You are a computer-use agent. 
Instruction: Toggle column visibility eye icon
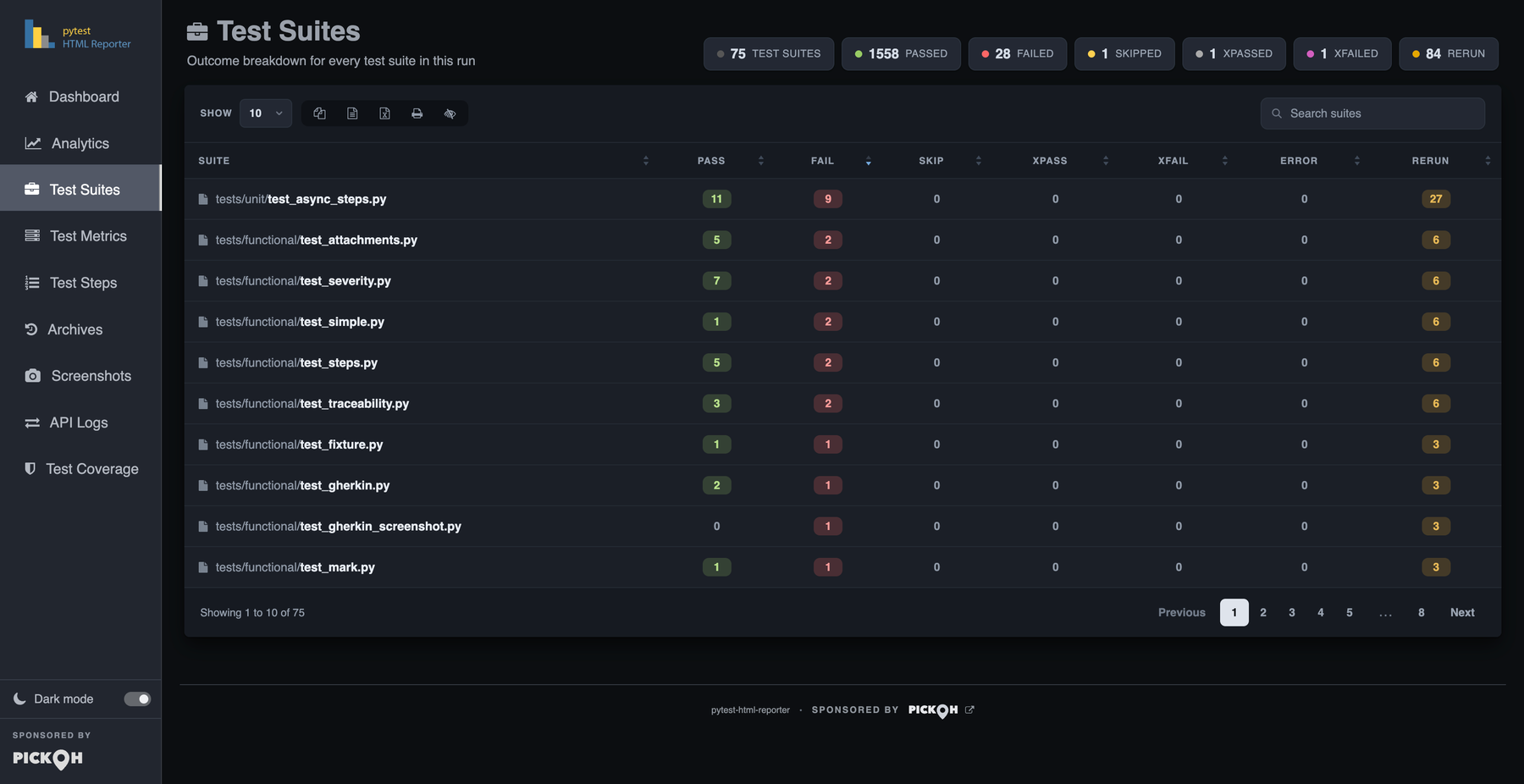[x=450, y=113]
